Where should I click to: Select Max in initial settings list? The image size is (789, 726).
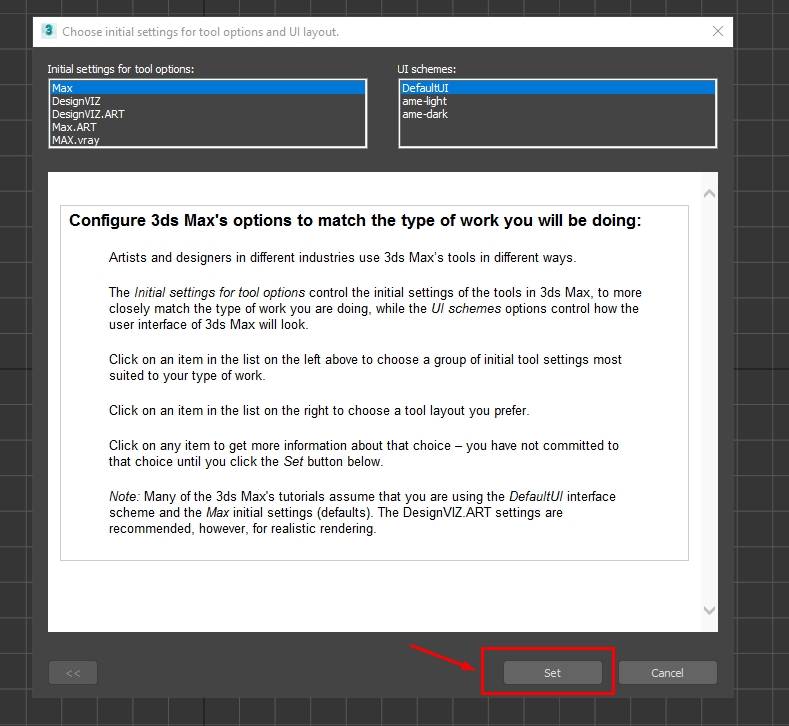[x=62, y=88]
